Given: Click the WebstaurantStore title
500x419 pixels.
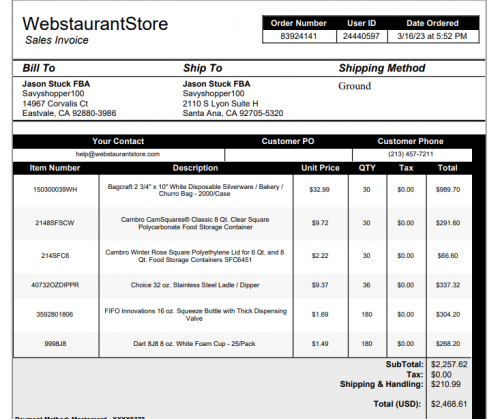Looking at the screenshot, I should click(x=95, y=24).
